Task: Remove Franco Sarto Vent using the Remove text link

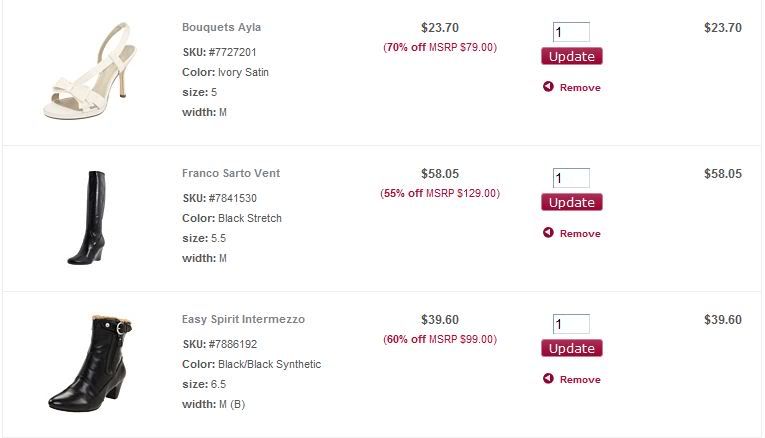Action: [x=580, y=234]
